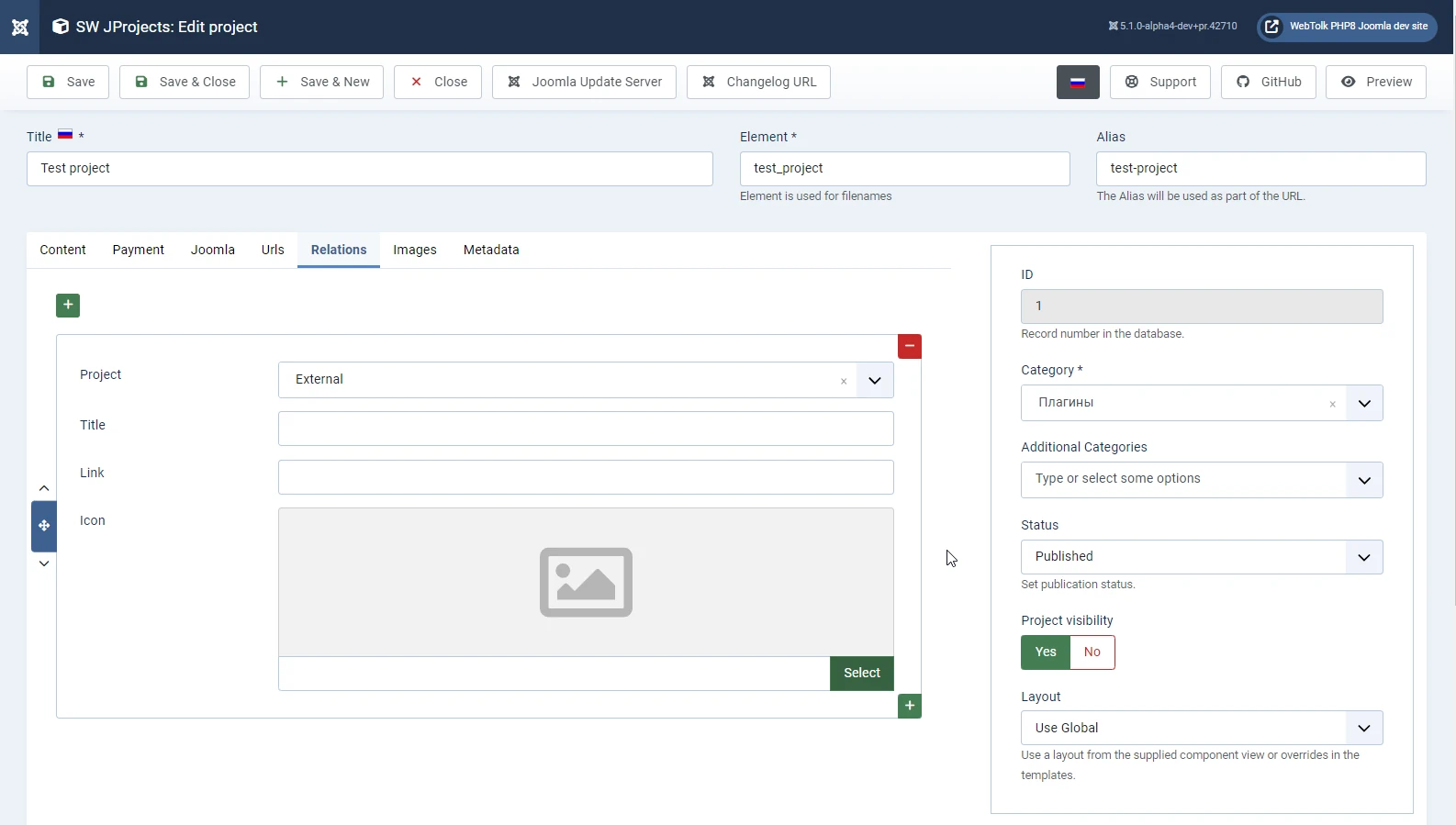Click the move handle of the relation row
This screenshot has height=825, width=1456.
coord(44,526)
